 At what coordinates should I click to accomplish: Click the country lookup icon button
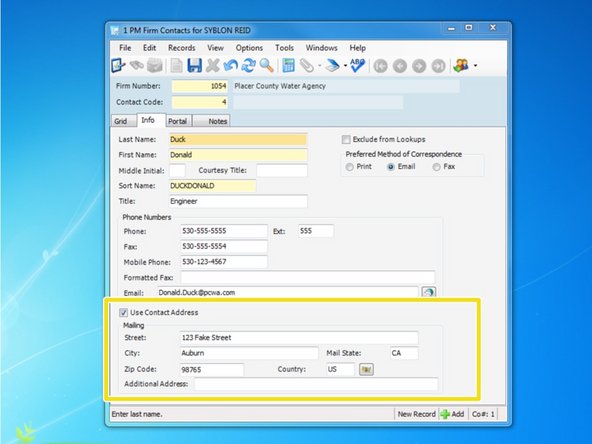click(366, 369)
